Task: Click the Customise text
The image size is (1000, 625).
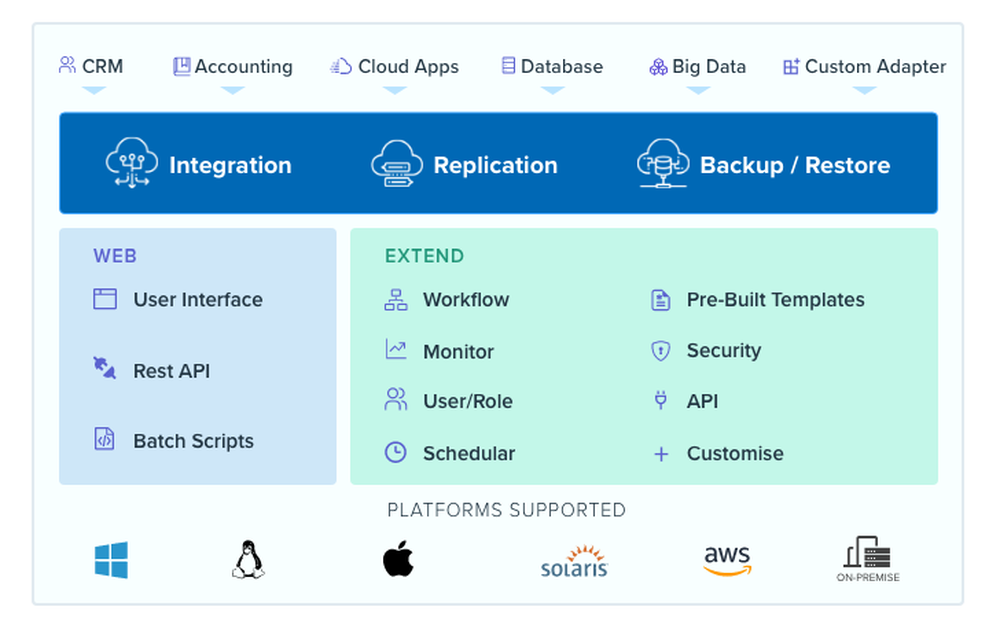Action: (x=735, y=453)
